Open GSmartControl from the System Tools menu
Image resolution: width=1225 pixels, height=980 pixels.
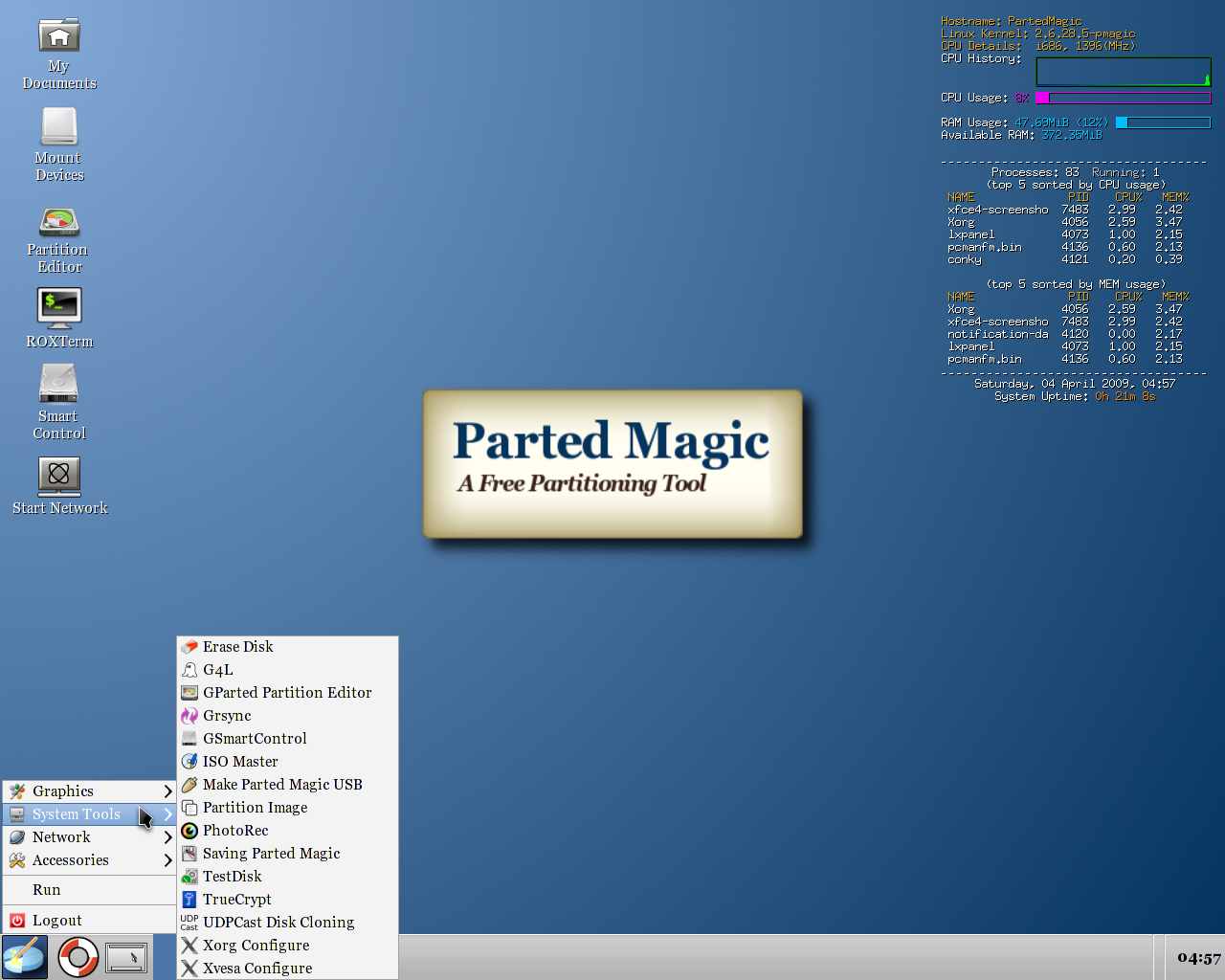coord(287,739)
